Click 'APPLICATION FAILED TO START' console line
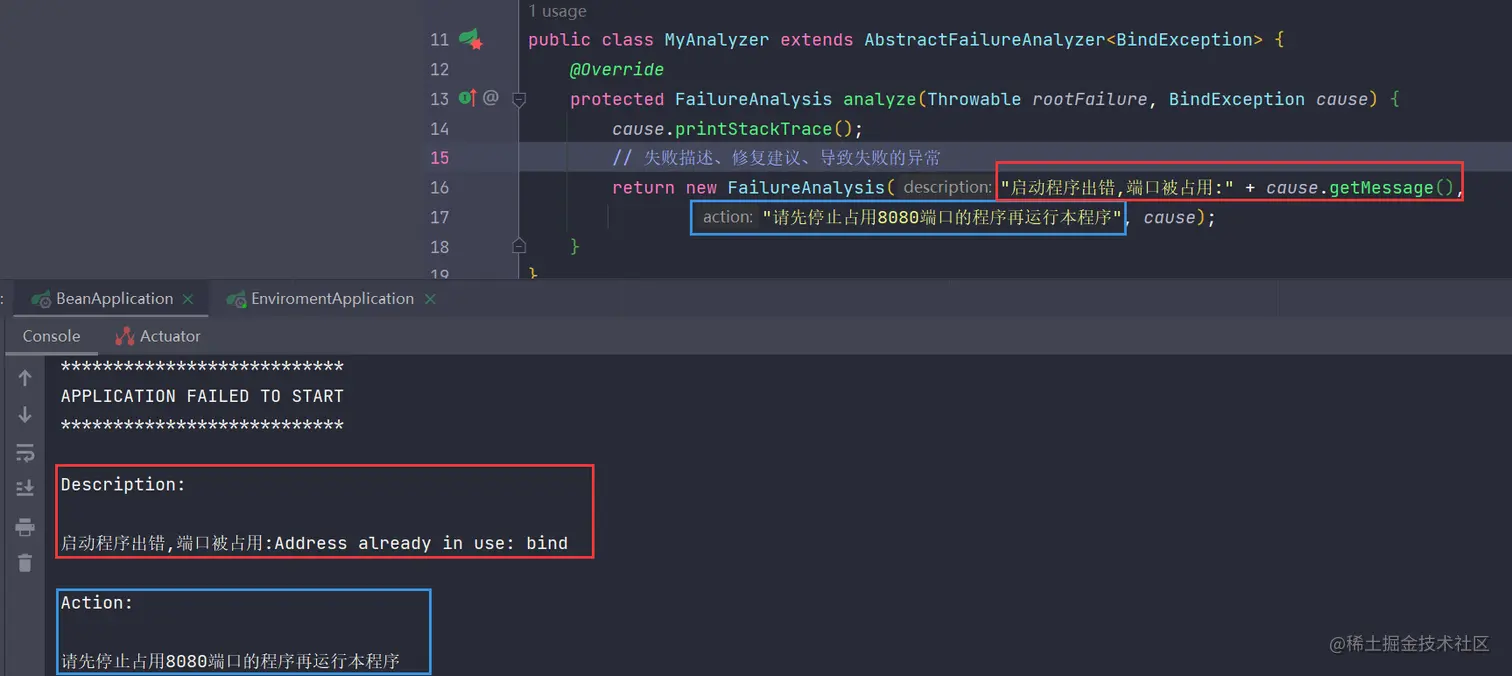 (x=202, y=396)
